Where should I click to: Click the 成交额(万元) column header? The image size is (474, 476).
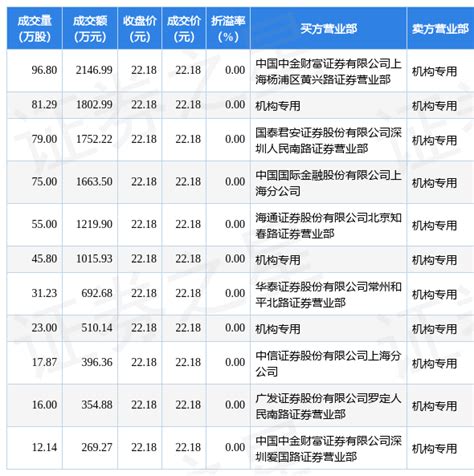click(x=90, y=28)
